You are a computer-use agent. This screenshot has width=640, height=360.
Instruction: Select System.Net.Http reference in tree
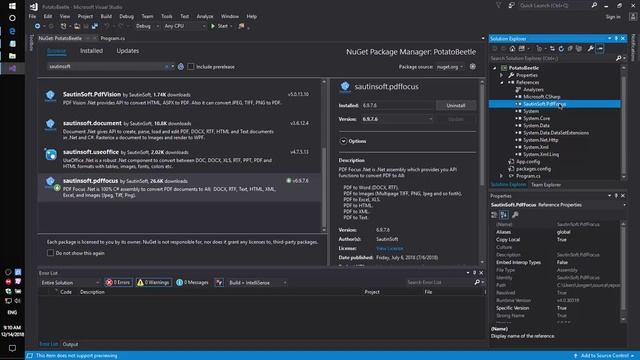[x=541, y=140]
